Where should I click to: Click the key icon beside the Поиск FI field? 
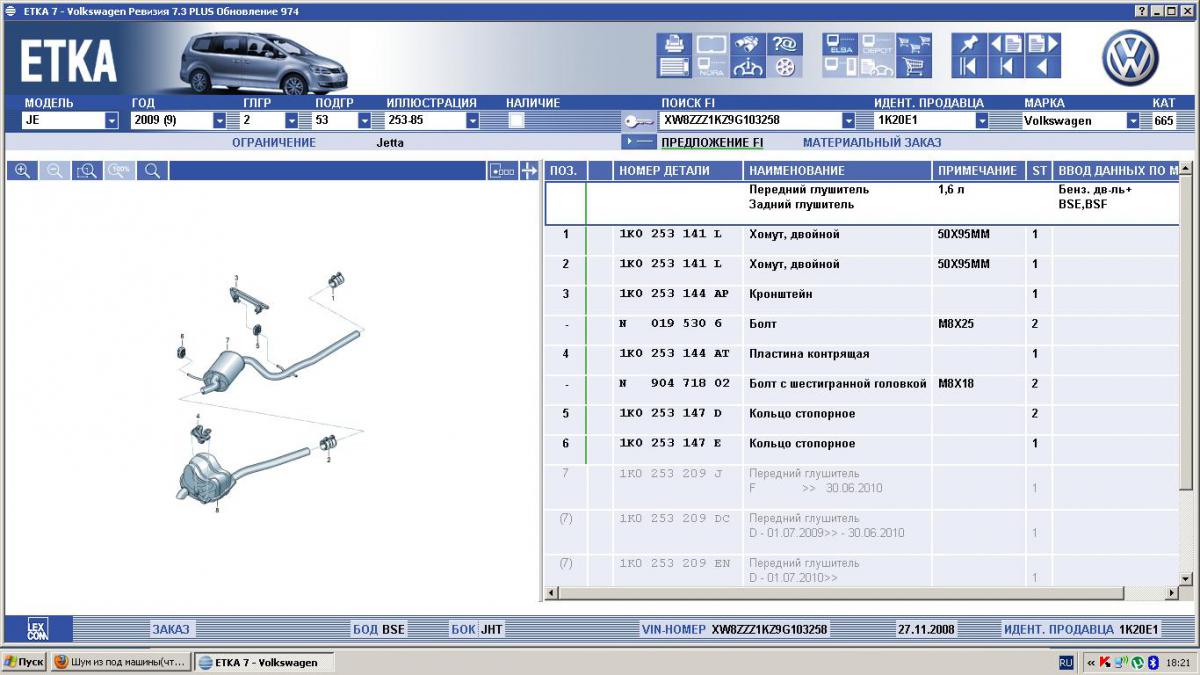pos(638,121)
